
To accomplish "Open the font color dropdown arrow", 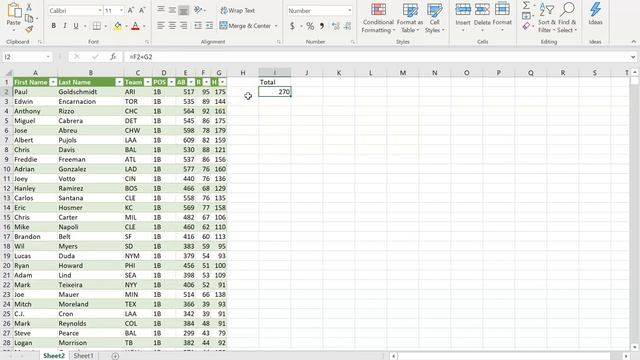I will click(144, 26).
